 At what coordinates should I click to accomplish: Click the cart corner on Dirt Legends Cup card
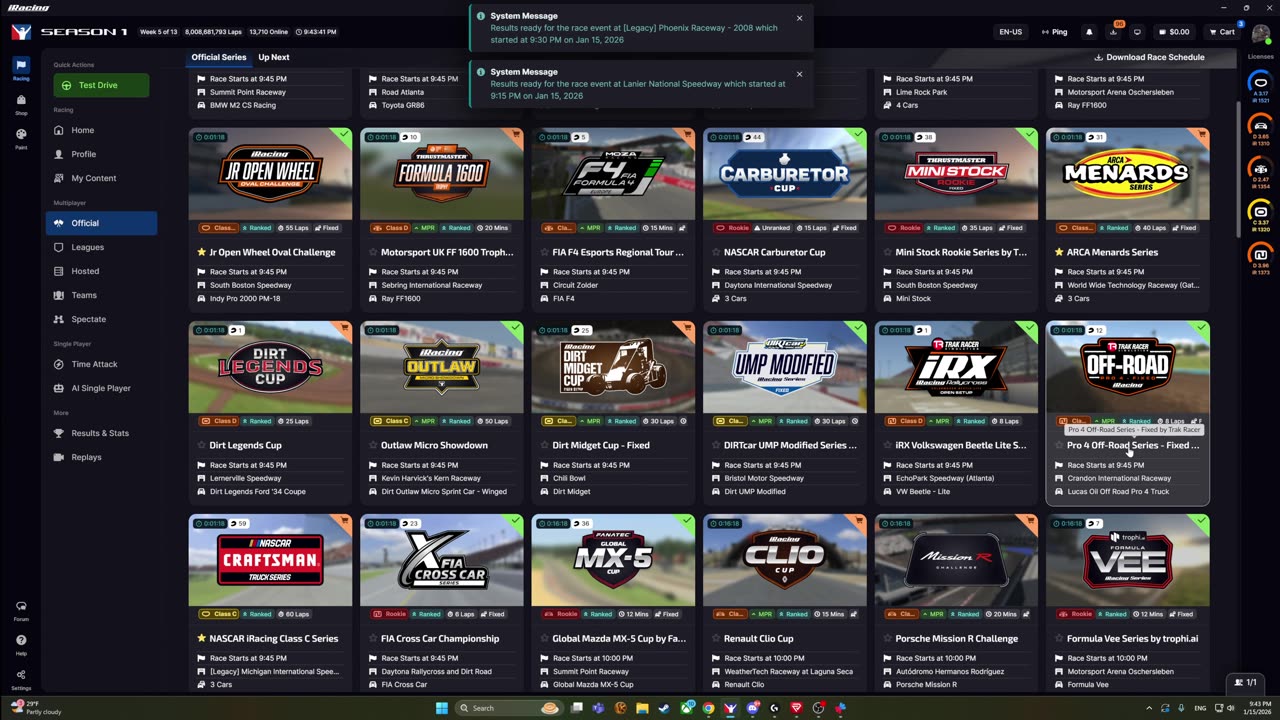coord(345,326)
